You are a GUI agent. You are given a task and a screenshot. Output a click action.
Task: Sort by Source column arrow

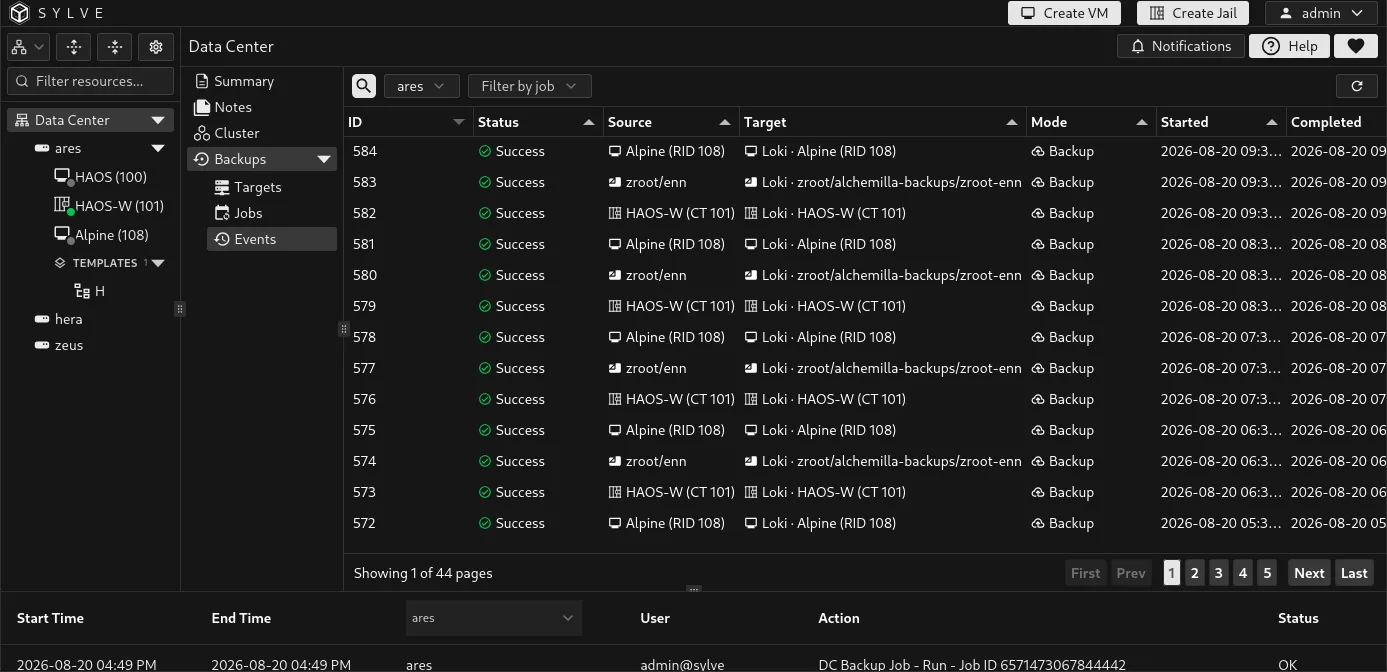pos(725,122)
